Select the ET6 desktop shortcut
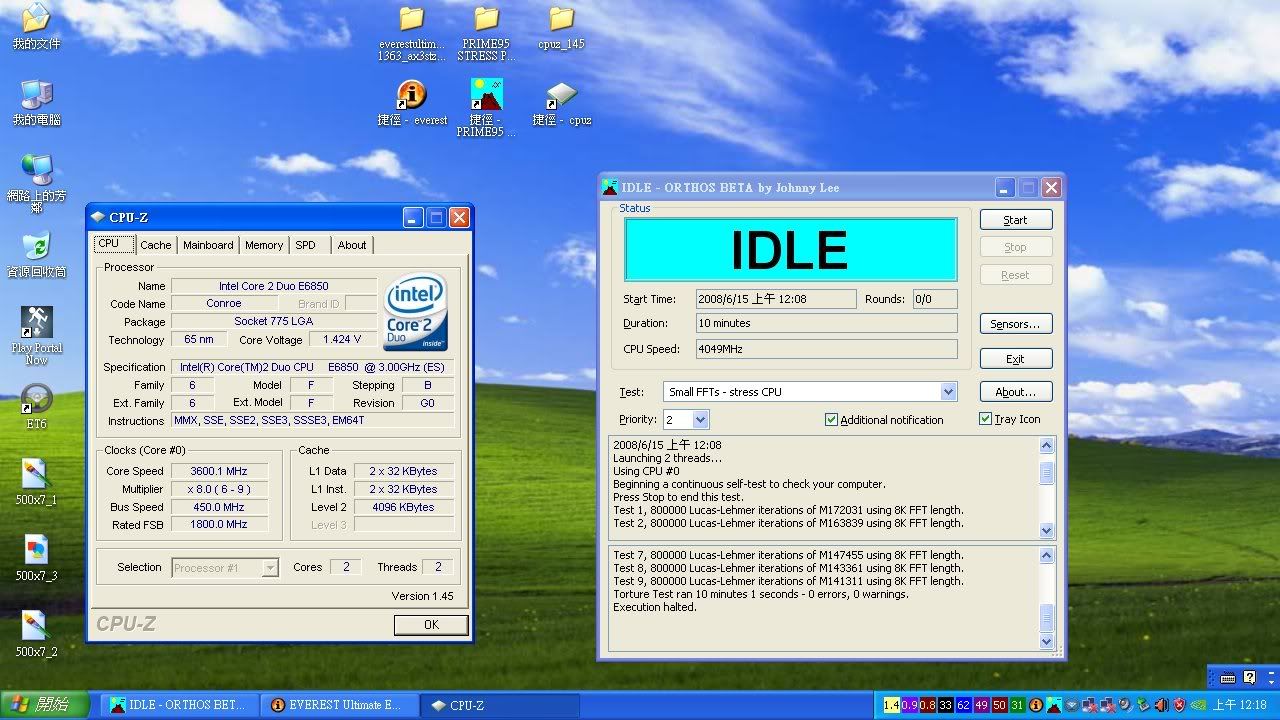This screenshot has width=1280, height=720. click(x=36, y=405)
